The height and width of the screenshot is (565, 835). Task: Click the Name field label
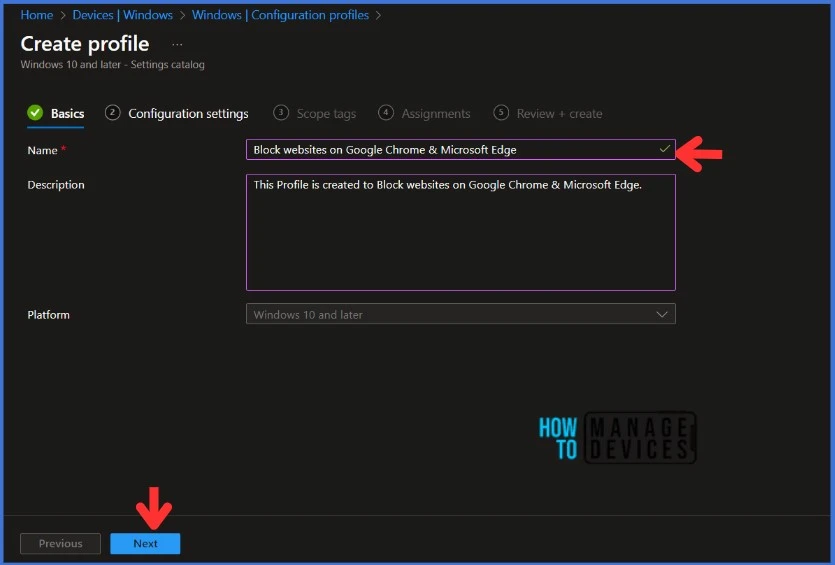pyautogui.click(x=42, y=150)
